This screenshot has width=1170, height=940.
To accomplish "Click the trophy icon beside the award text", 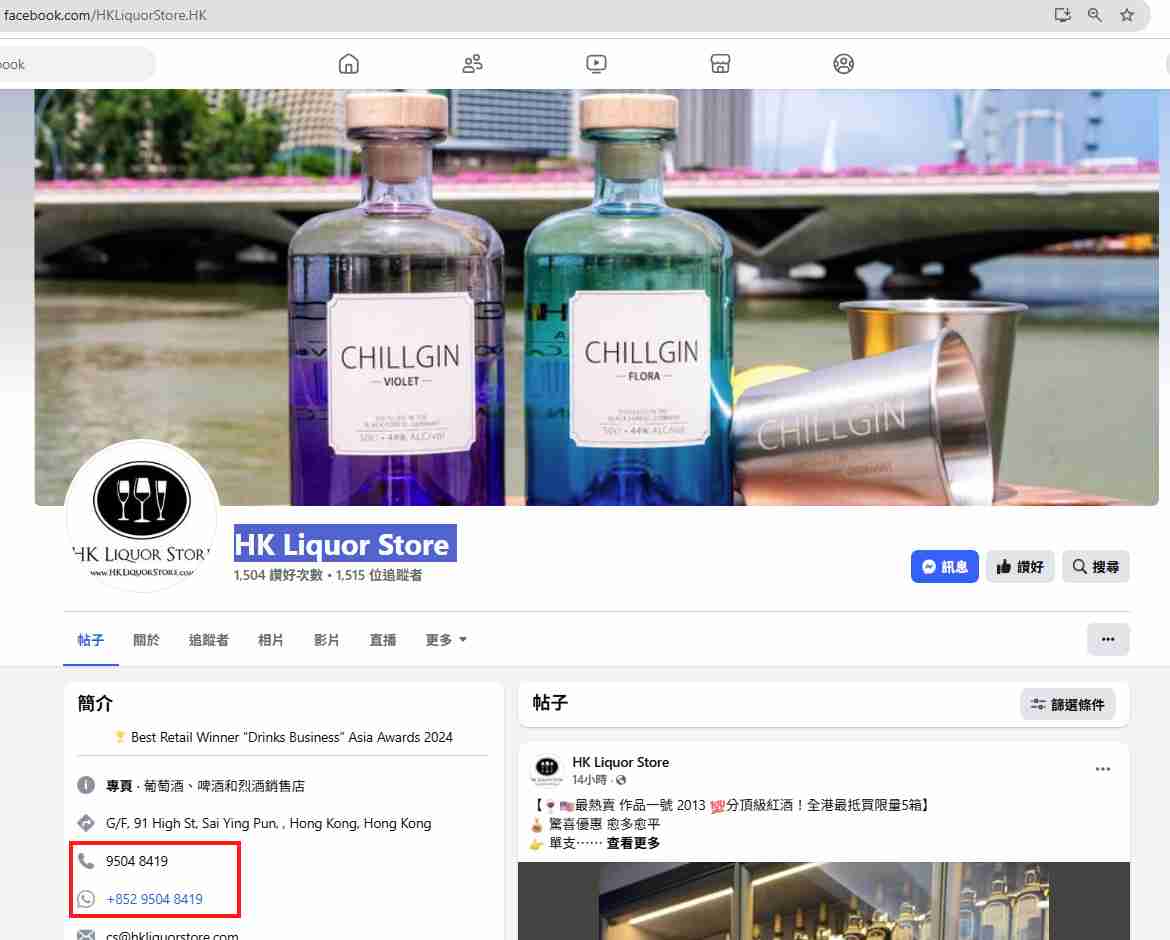I will click(119, 737).
